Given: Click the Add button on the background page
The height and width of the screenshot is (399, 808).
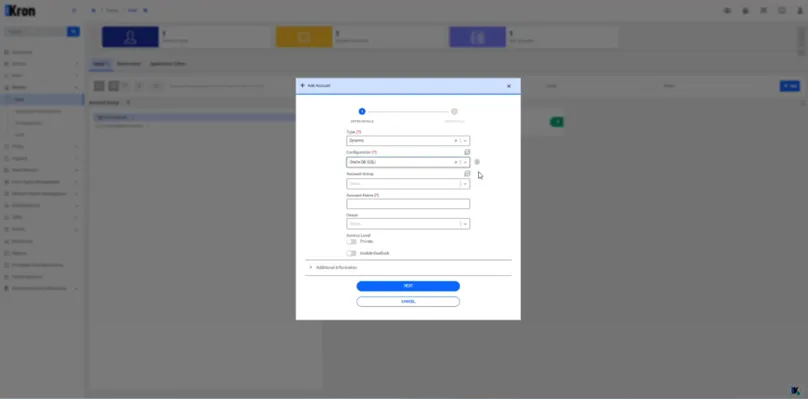Looking at the screenshot, I should 789,86.
